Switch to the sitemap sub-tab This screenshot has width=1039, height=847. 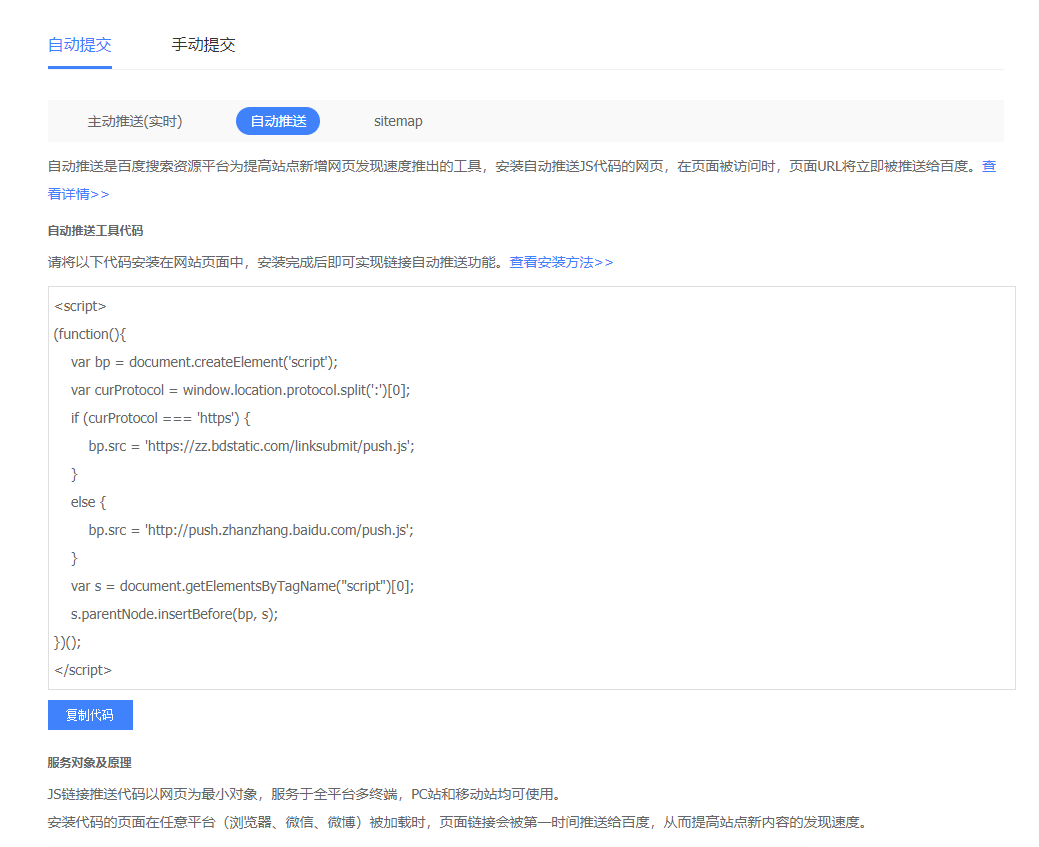(x=398, y=121)
